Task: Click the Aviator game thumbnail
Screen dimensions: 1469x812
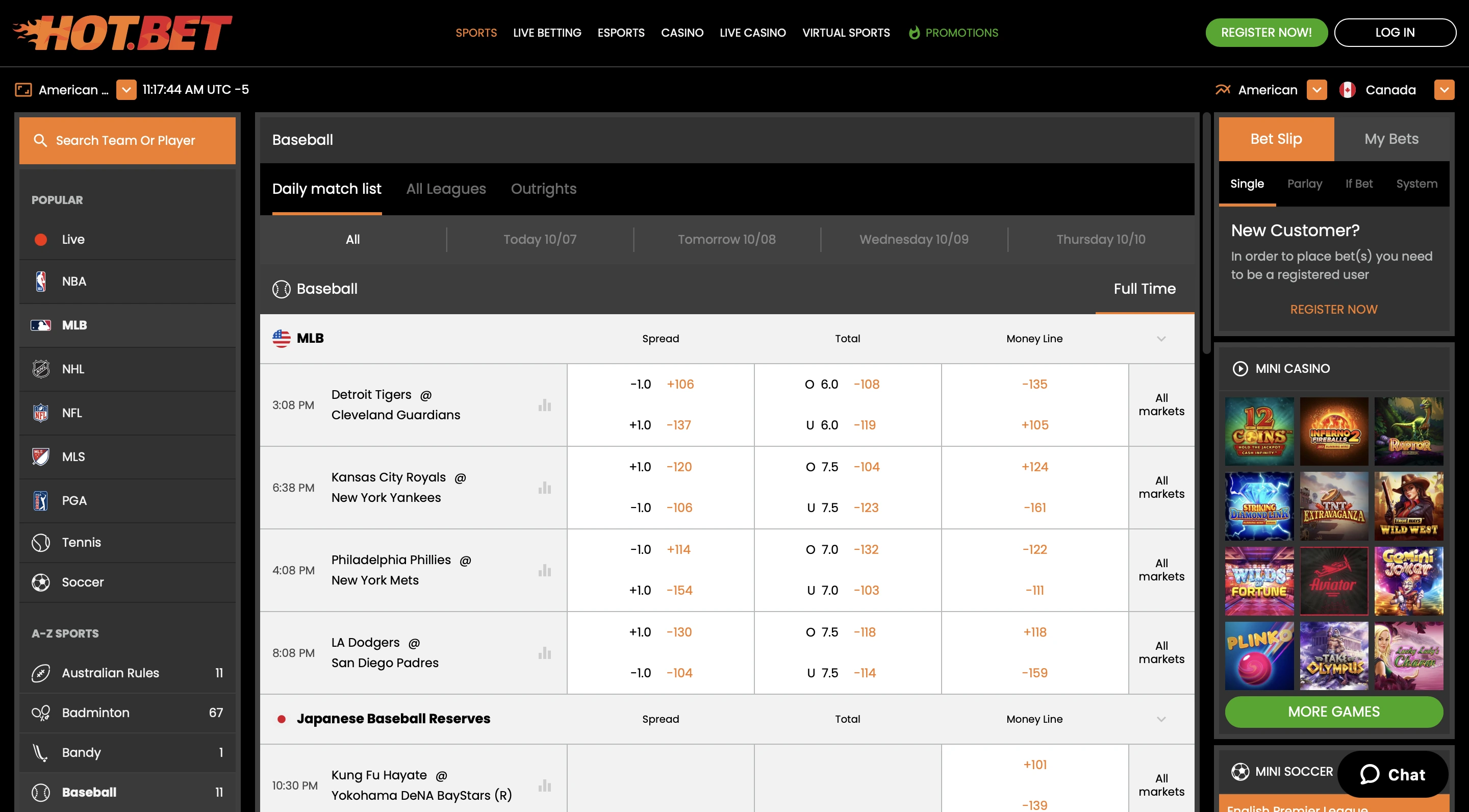Action: point(1334,581)
